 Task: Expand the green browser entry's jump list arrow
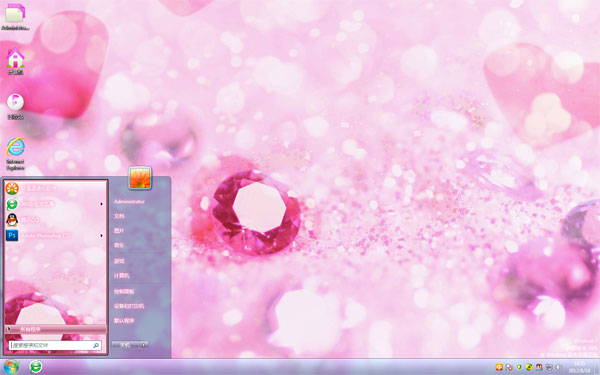coord(101,204)
